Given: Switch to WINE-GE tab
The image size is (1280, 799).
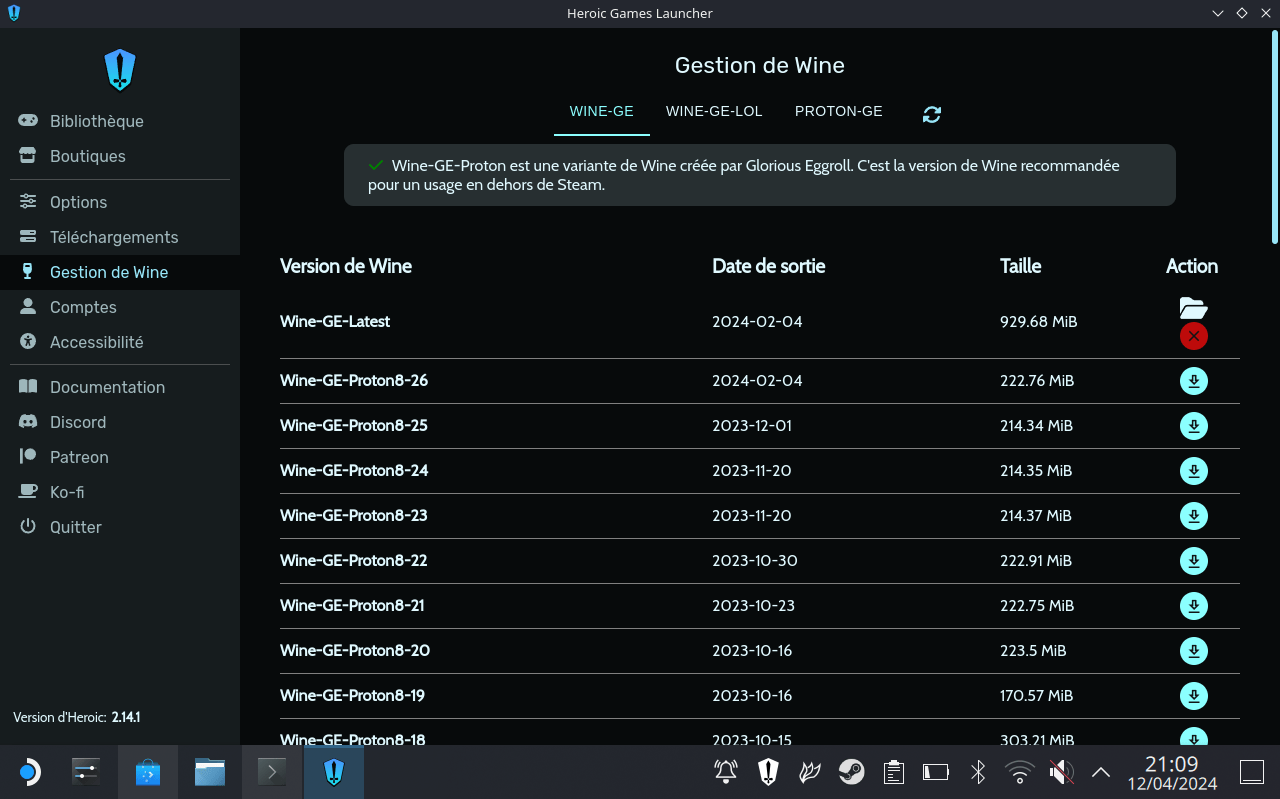Looking at the screenshot, I should coord(602,111).
